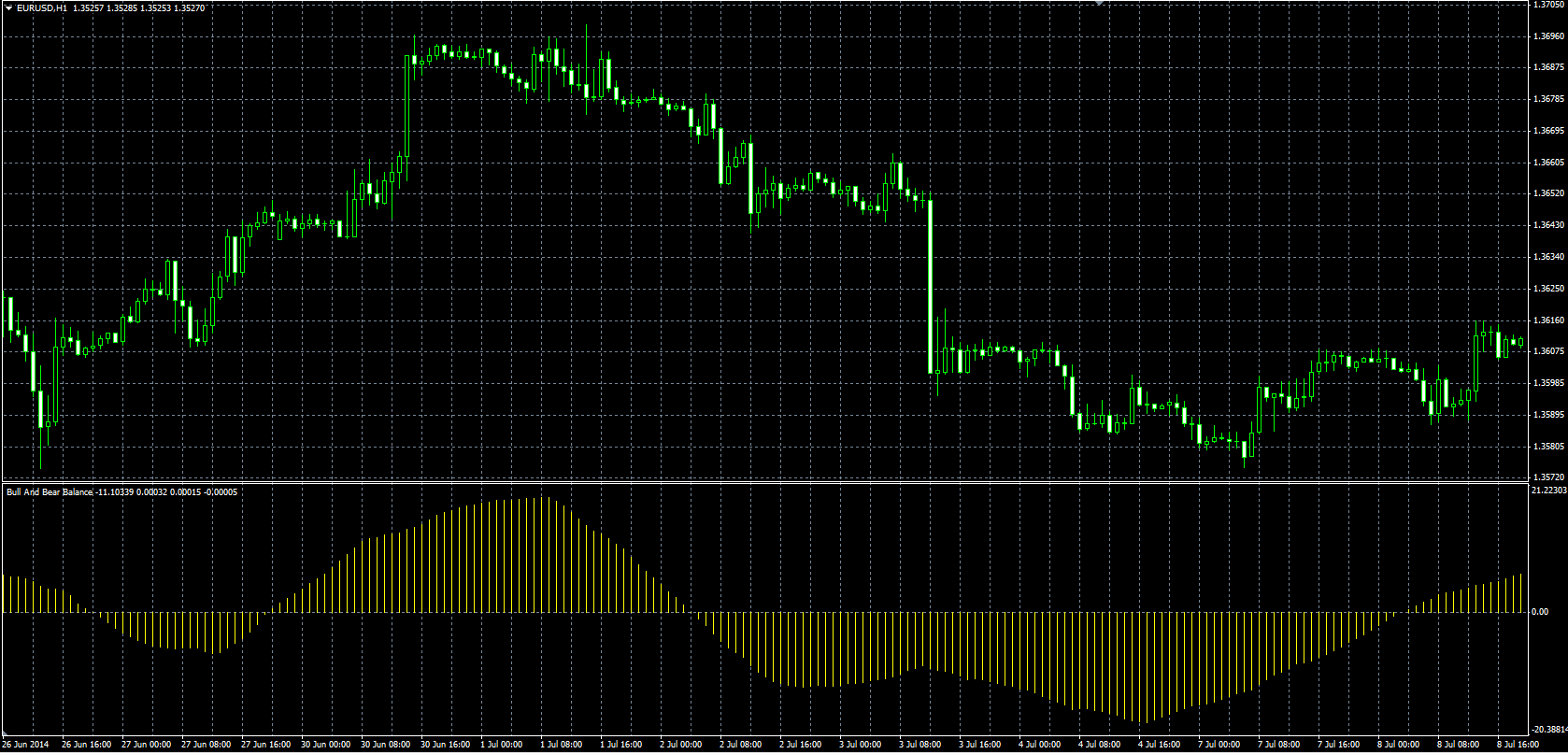Screen dimensions: 1568x754
Task: Click the OHLC values 1.35257 1.35285 1.35253 1.35270
Action: [x=138, y=7]
